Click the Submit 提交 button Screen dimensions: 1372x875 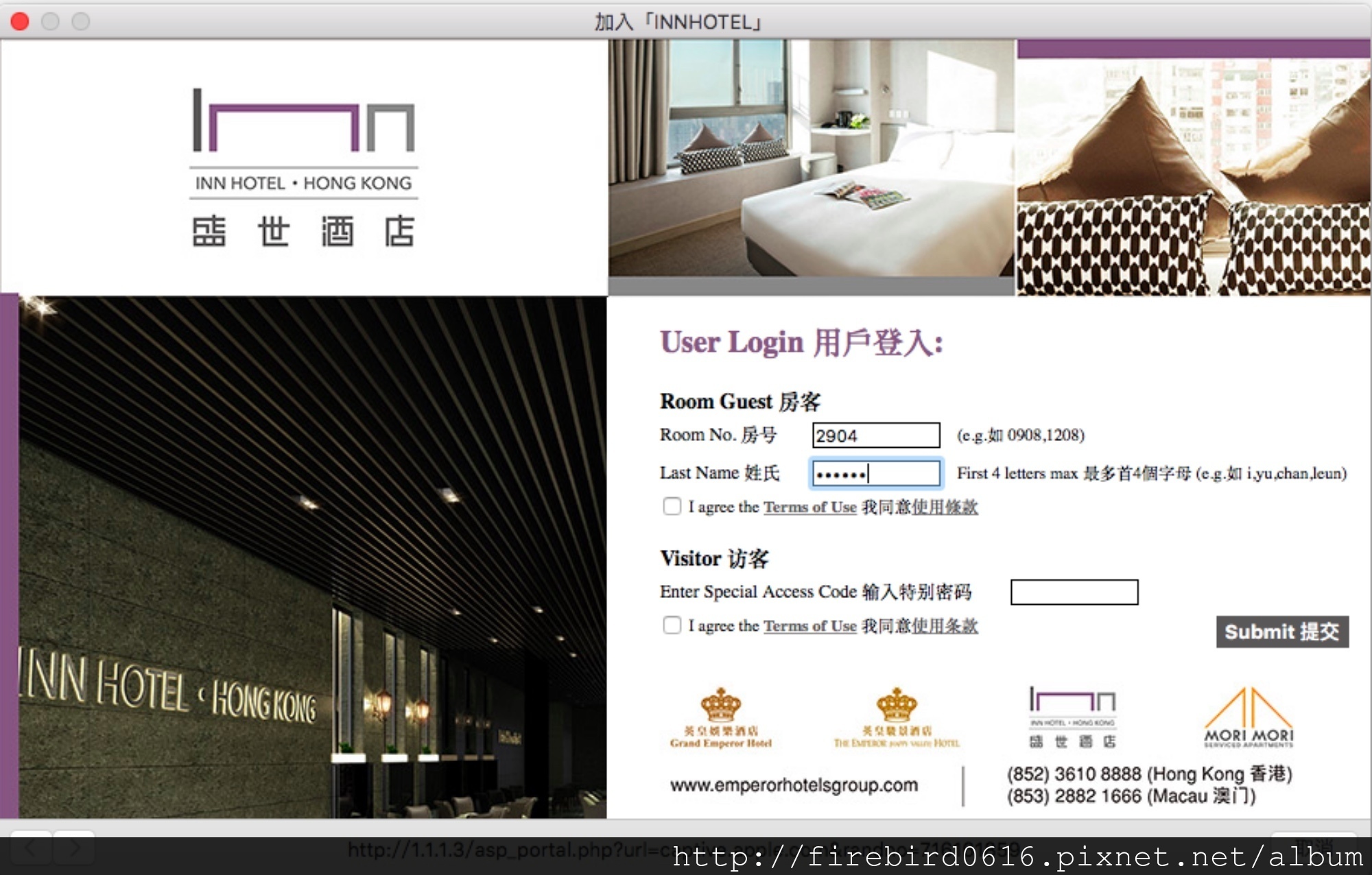coord(1282,632)
